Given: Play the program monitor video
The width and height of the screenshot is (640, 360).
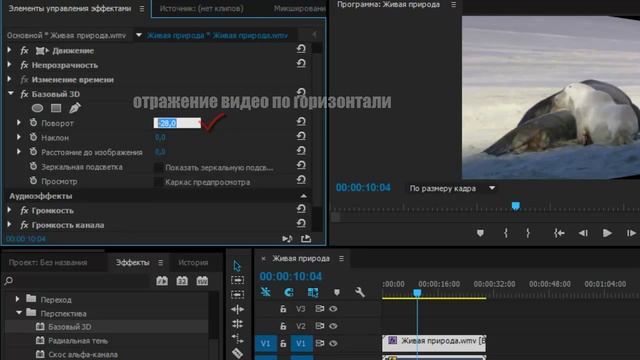Looking at the screenshot, I should 607,233.
